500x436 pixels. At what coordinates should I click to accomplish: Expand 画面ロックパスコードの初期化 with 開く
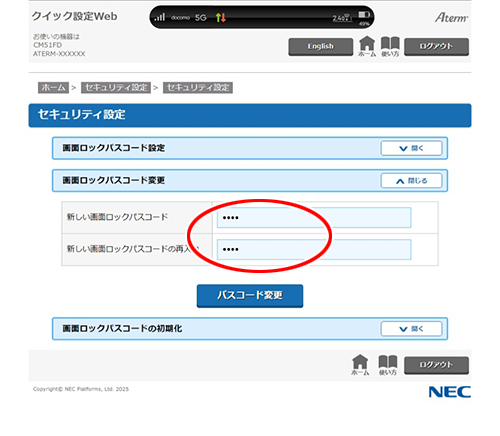[411, 329]
